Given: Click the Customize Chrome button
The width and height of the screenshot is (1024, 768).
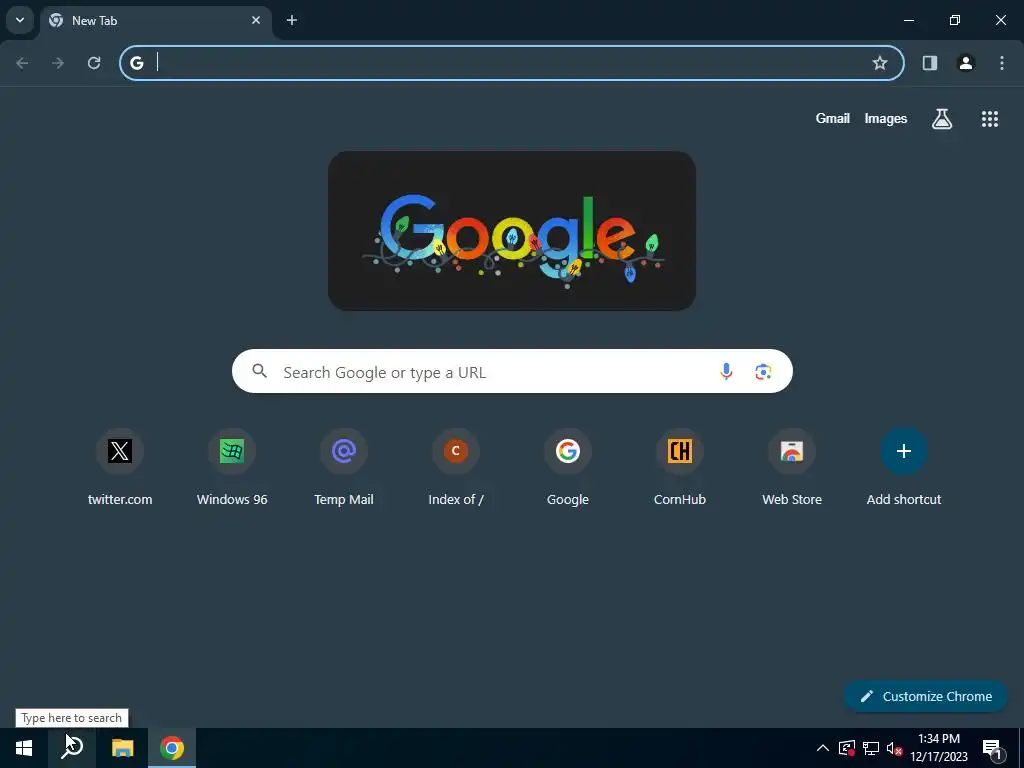Looking at the screenshot, I should [x=925, y=696].
